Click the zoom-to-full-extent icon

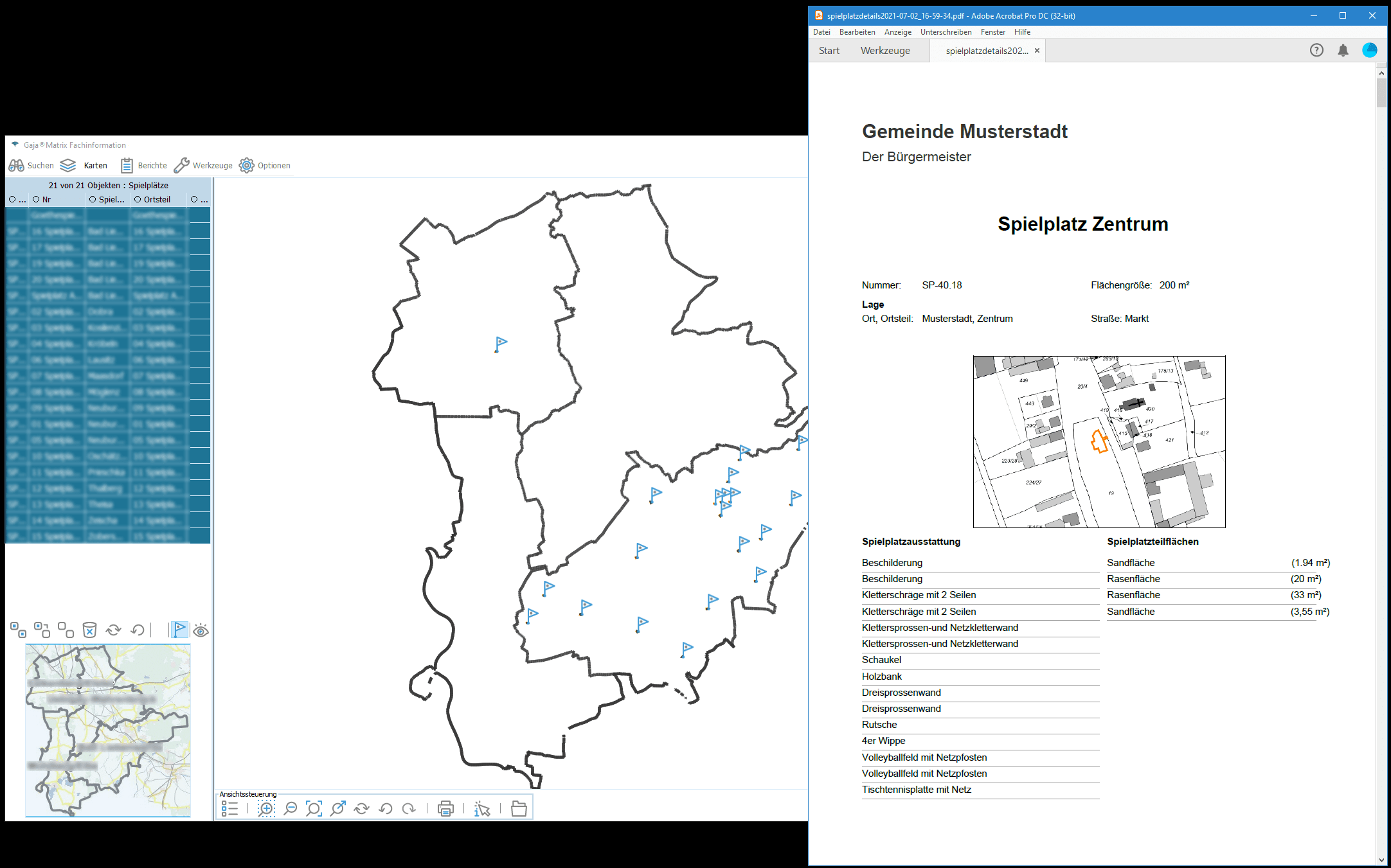click(x=314, y=809)
